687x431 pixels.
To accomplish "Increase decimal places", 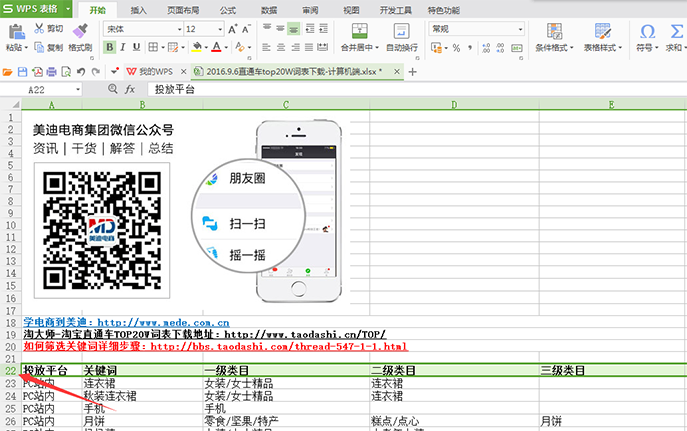I will [486, 47].
